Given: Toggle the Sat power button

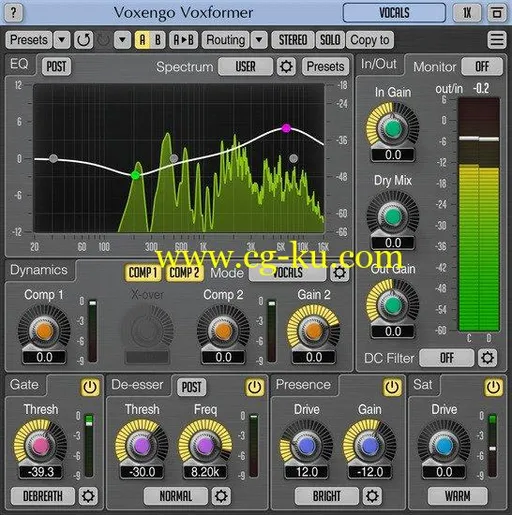Looking at the screenshot, I should pyautogui.click(x=493, y=387).
